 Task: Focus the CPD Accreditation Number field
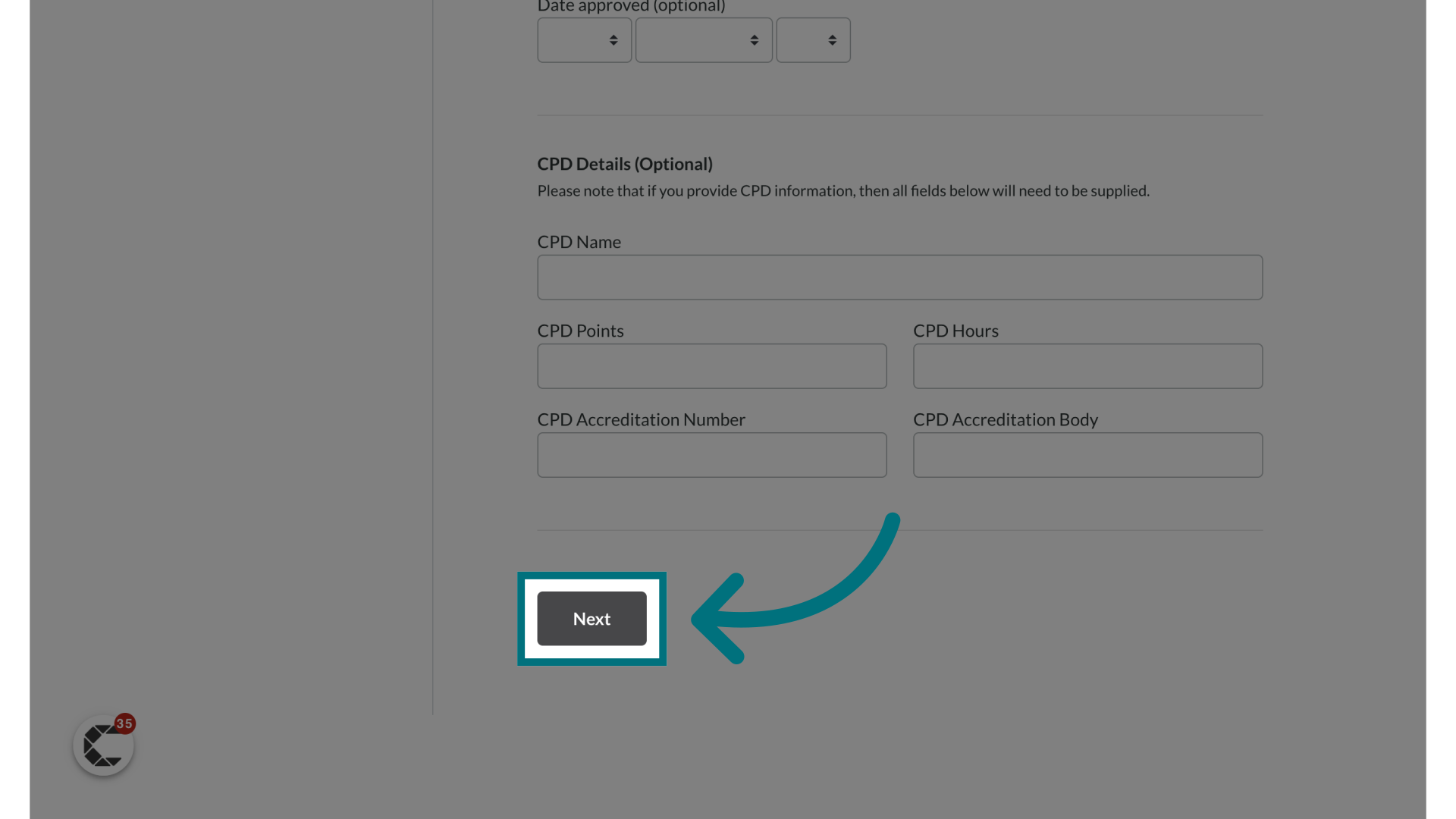(x=711, y=455)
